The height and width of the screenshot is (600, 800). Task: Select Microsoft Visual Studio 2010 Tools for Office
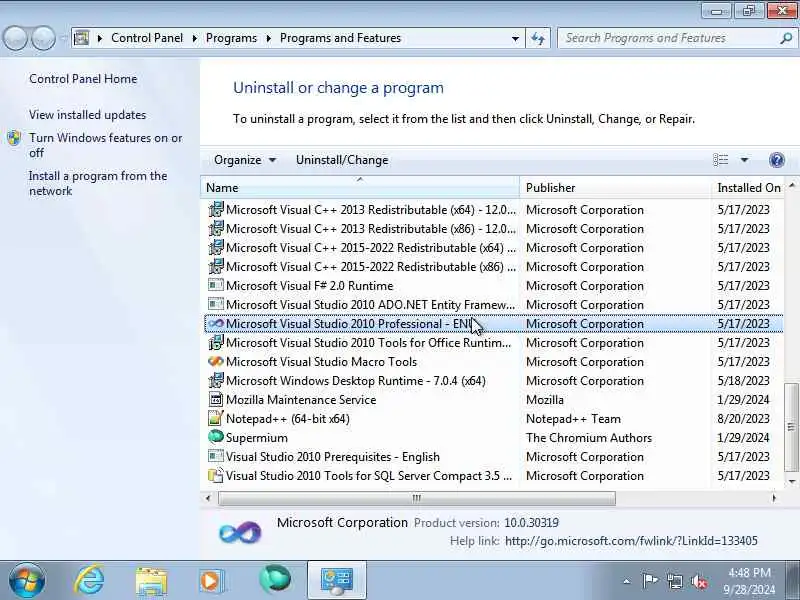coord(493,343)
